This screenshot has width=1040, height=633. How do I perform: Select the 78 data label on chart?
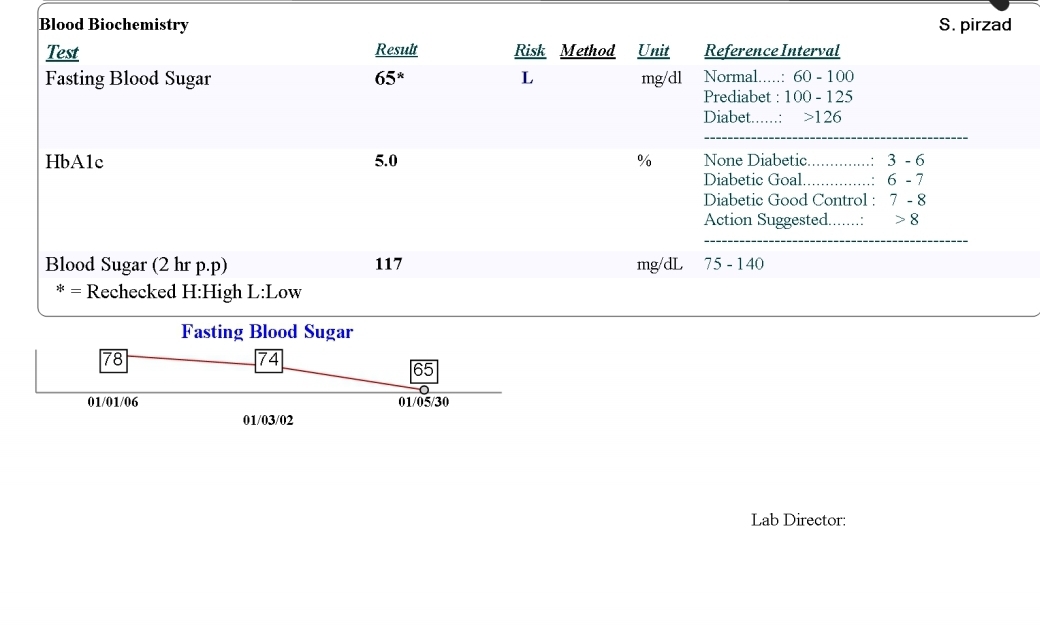pos(113,360)
